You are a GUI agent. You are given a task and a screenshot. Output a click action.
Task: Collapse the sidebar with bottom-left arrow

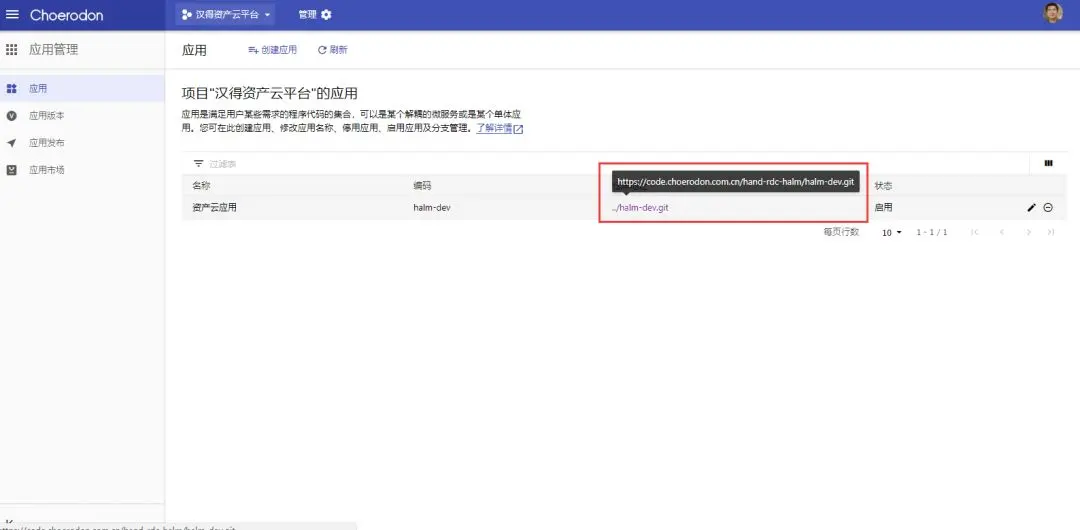tap(10, 520)
